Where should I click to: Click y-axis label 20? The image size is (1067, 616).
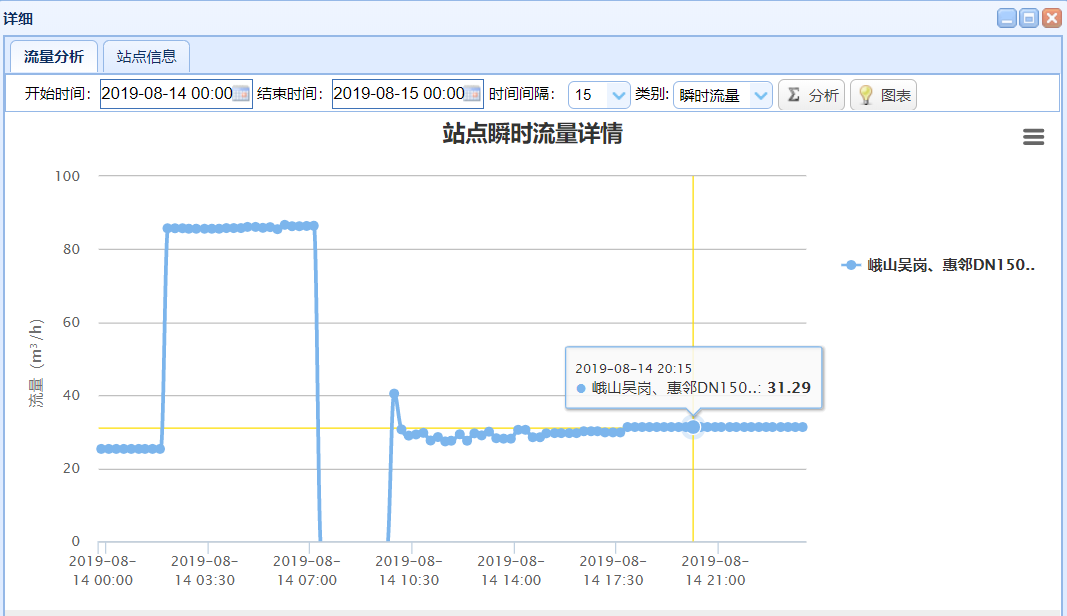71,468
